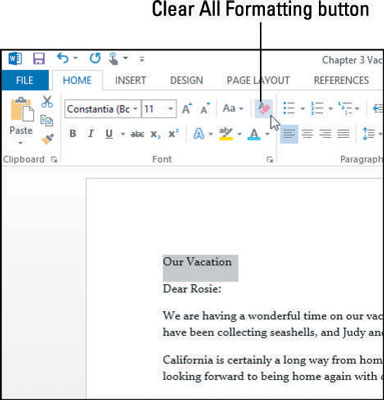Increase font size with Grow Font
This screenshot has height=400, width=384.
[x=186, y=108]
